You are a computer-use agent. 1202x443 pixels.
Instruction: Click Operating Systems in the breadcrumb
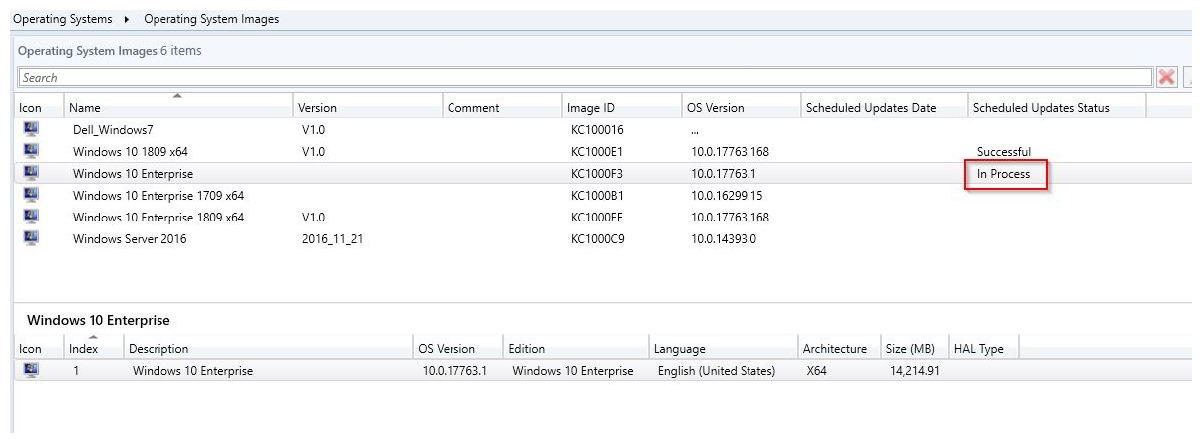pos(62,19)
